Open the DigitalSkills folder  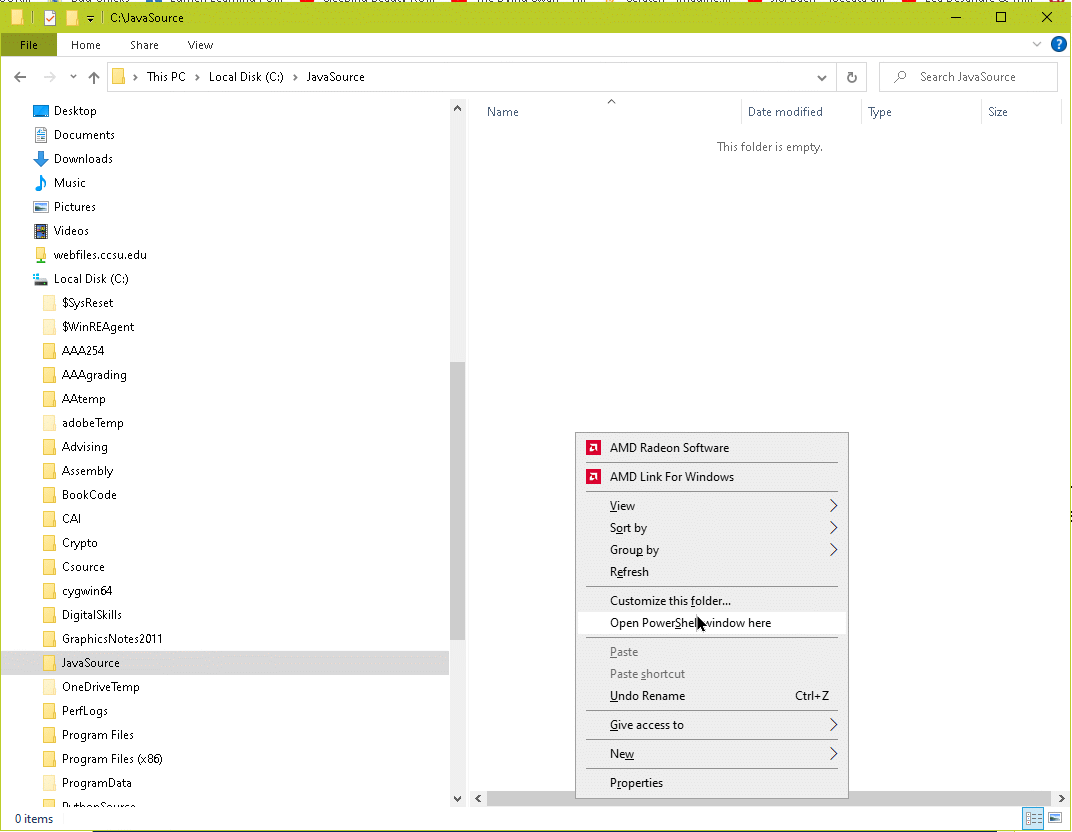click(x=92, y=615)
